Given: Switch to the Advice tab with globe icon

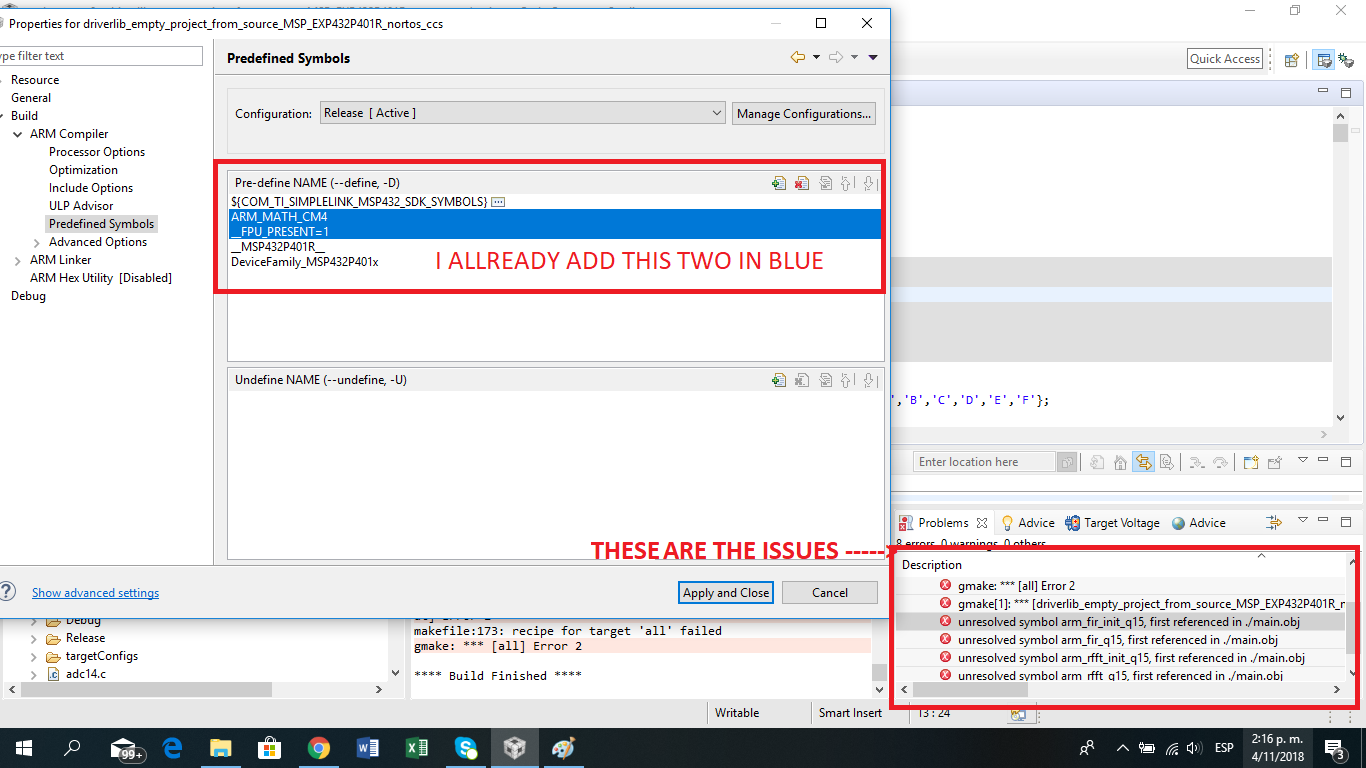Looking at the screenshot, I should tap(1198, 522).
